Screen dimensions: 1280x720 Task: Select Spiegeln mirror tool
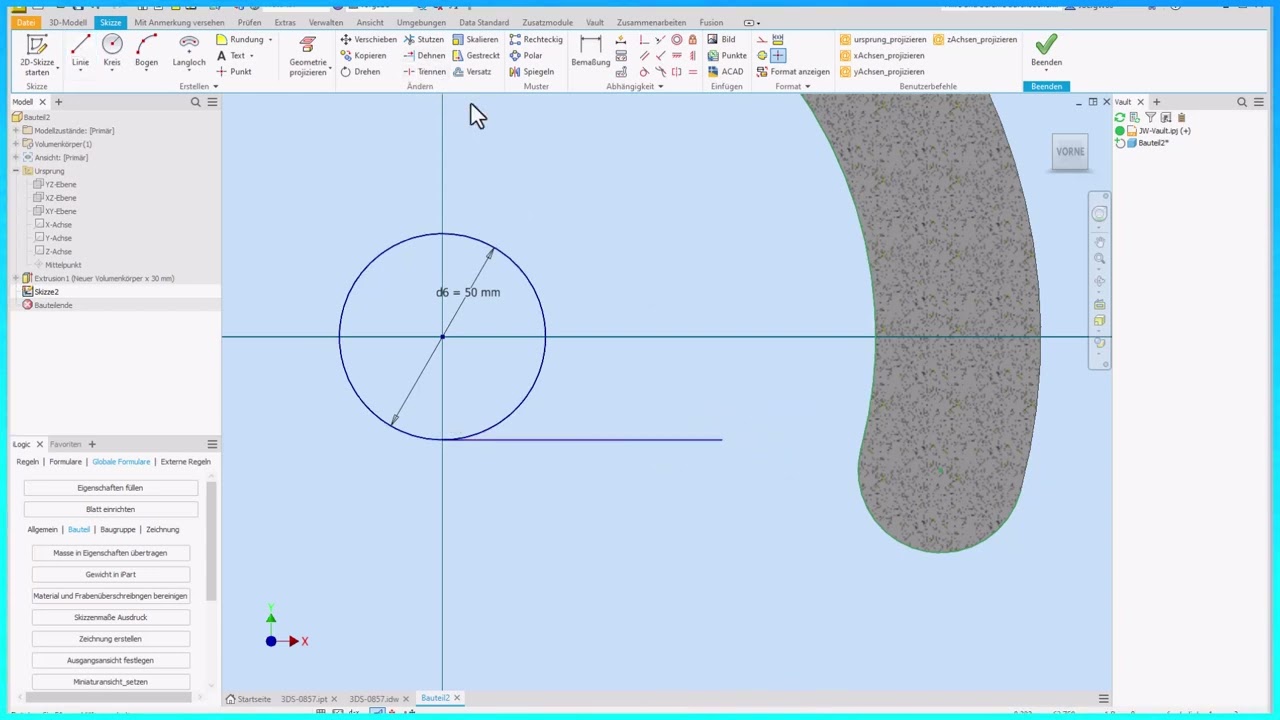pyautogui.click(x=532, y=72)
